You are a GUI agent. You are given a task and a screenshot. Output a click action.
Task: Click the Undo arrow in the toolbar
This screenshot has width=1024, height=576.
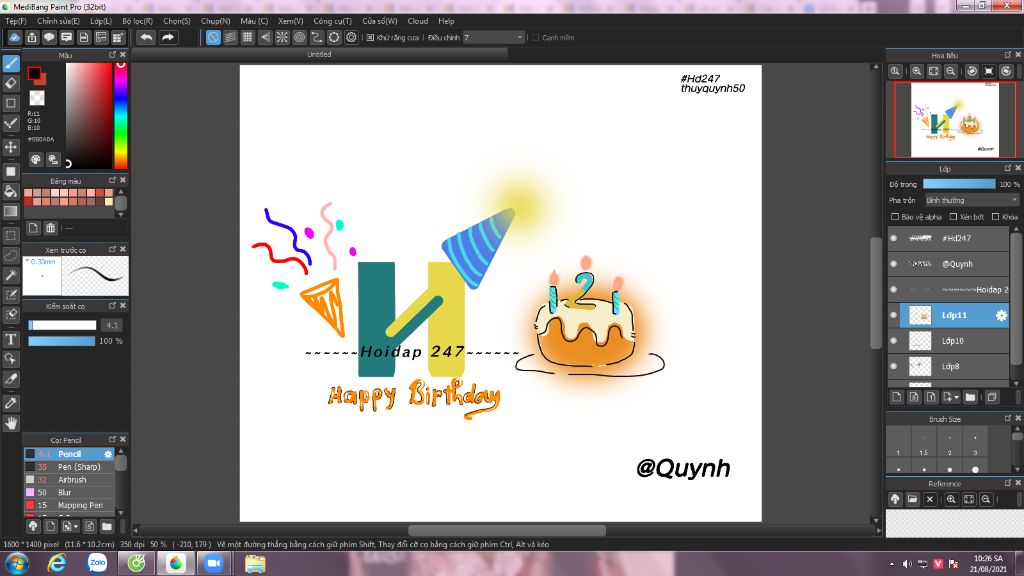(x=146, y=37)
